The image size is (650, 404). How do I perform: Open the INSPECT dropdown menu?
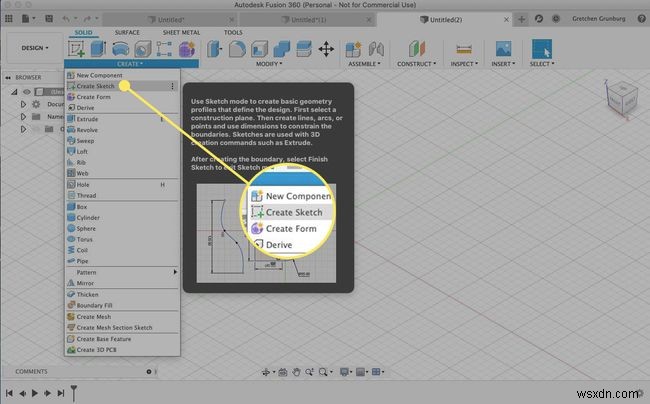[464, 64]
